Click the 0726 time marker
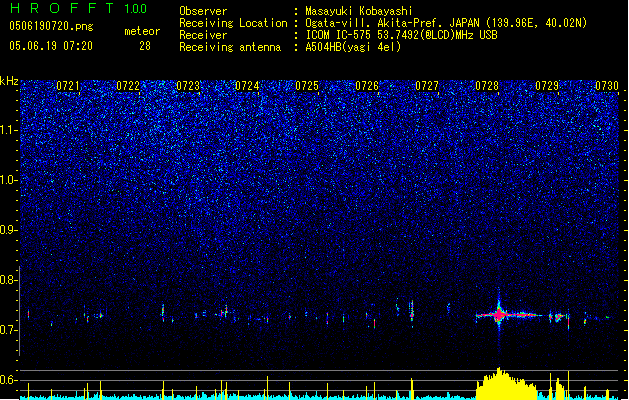The image size is (629, 400). point(367,86)
